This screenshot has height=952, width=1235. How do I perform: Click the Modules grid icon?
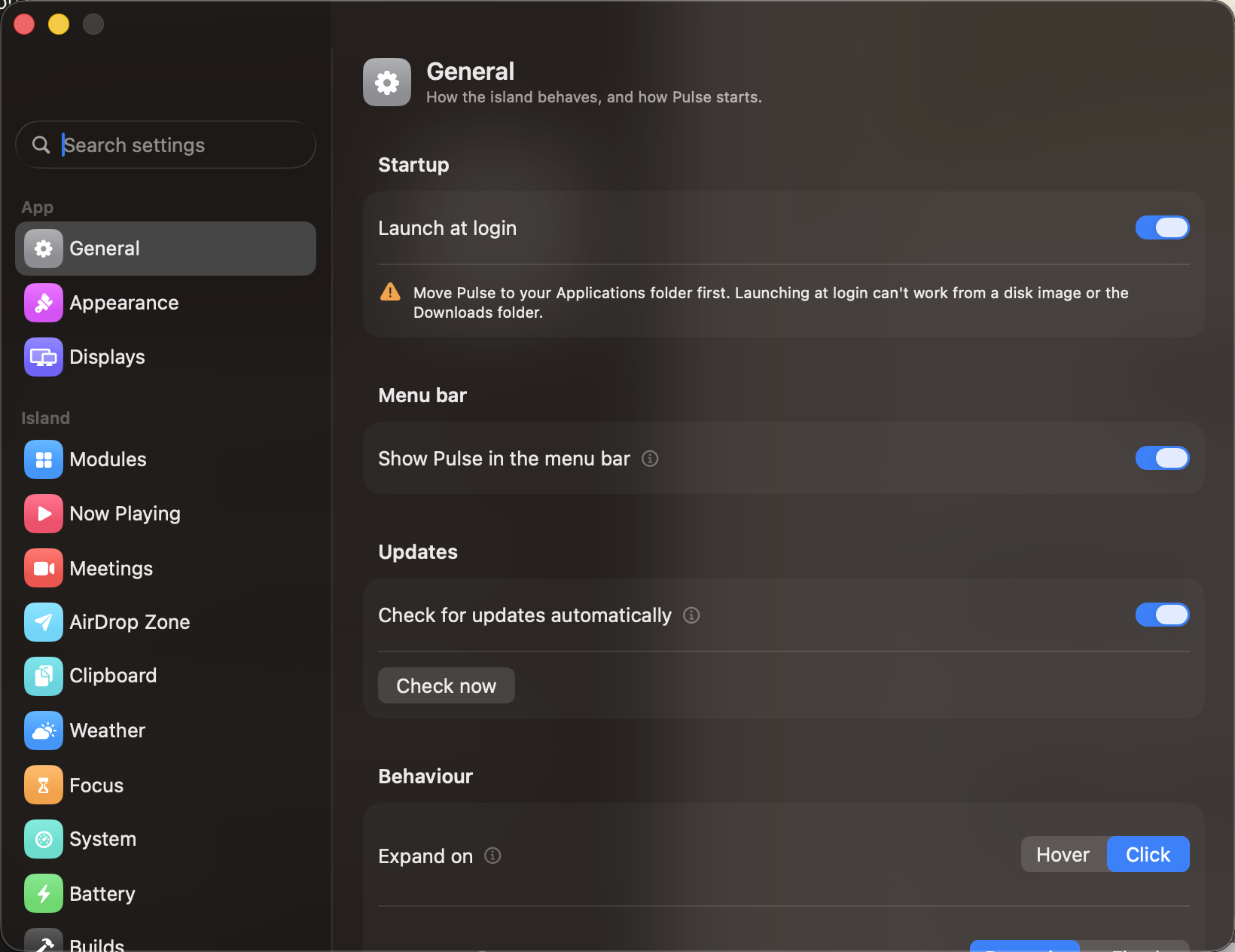[x=44, y=459]
